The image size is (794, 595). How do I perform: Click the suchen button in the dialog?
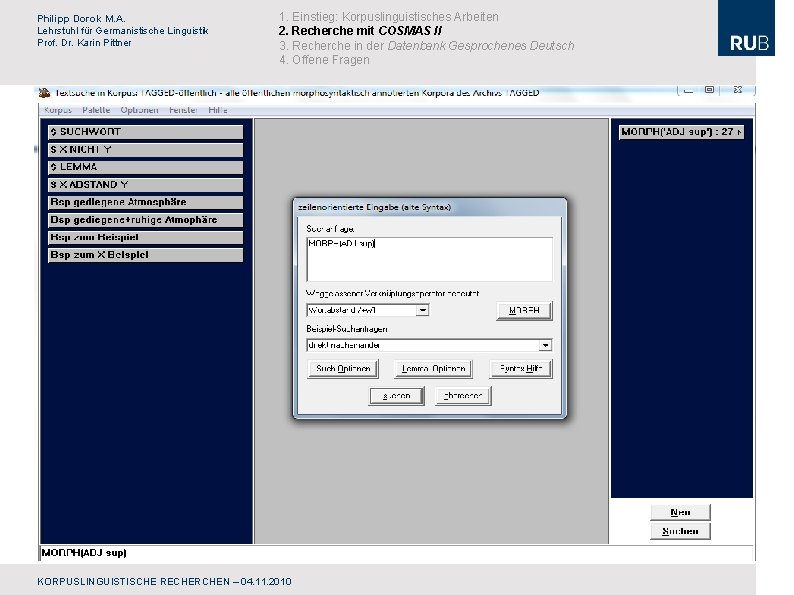point(396,396)
